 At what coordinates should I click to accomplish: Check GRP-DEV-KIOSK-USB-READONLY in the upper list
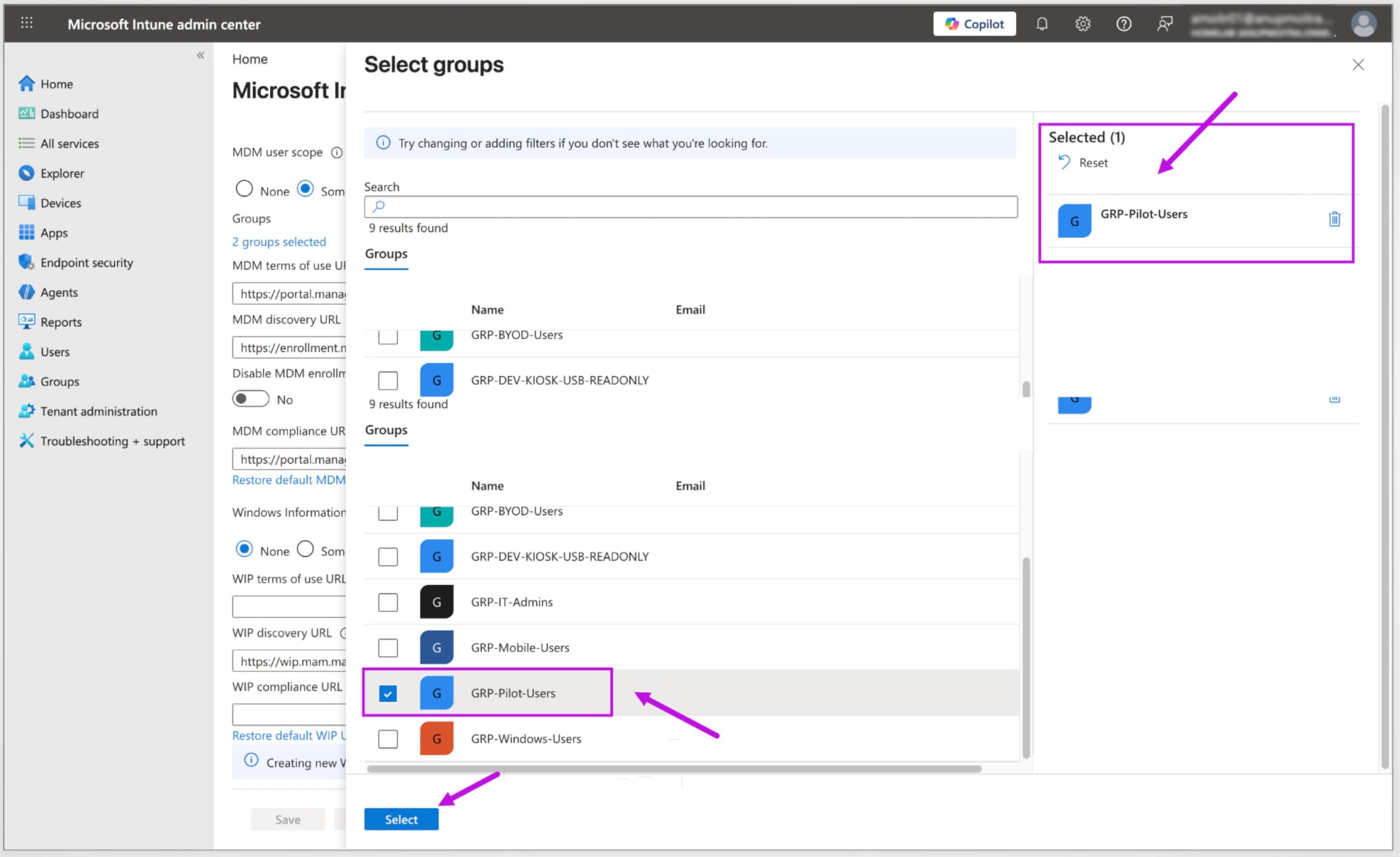(x=388, y=380)
